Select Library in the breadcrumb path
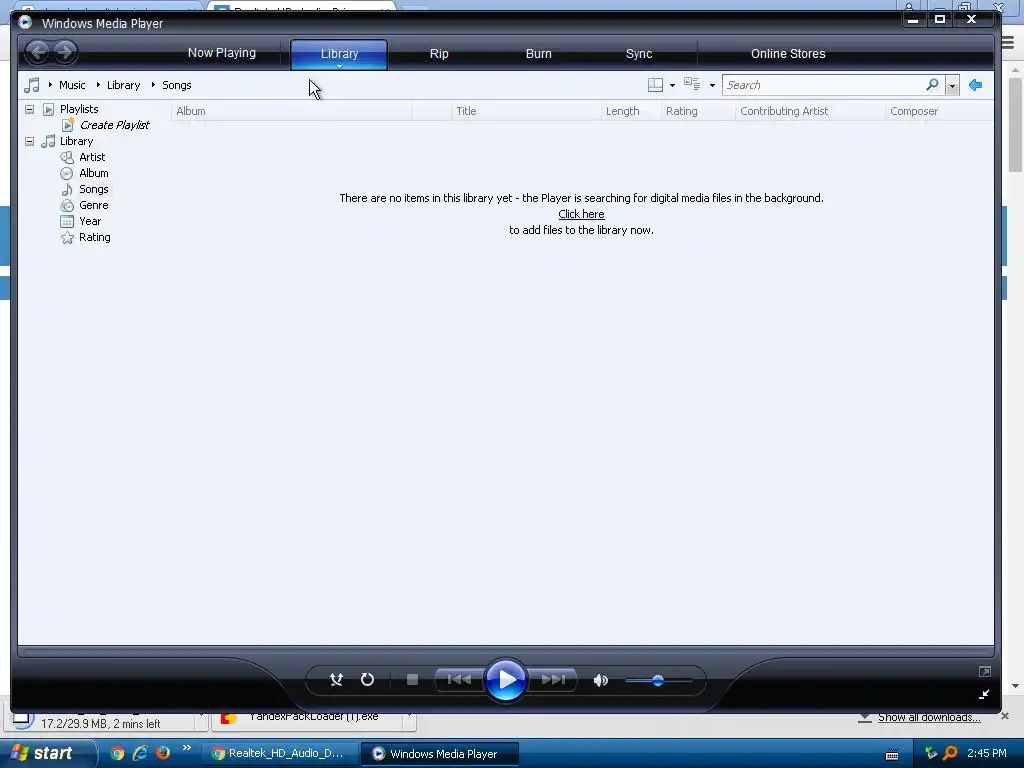 point(123,85)
